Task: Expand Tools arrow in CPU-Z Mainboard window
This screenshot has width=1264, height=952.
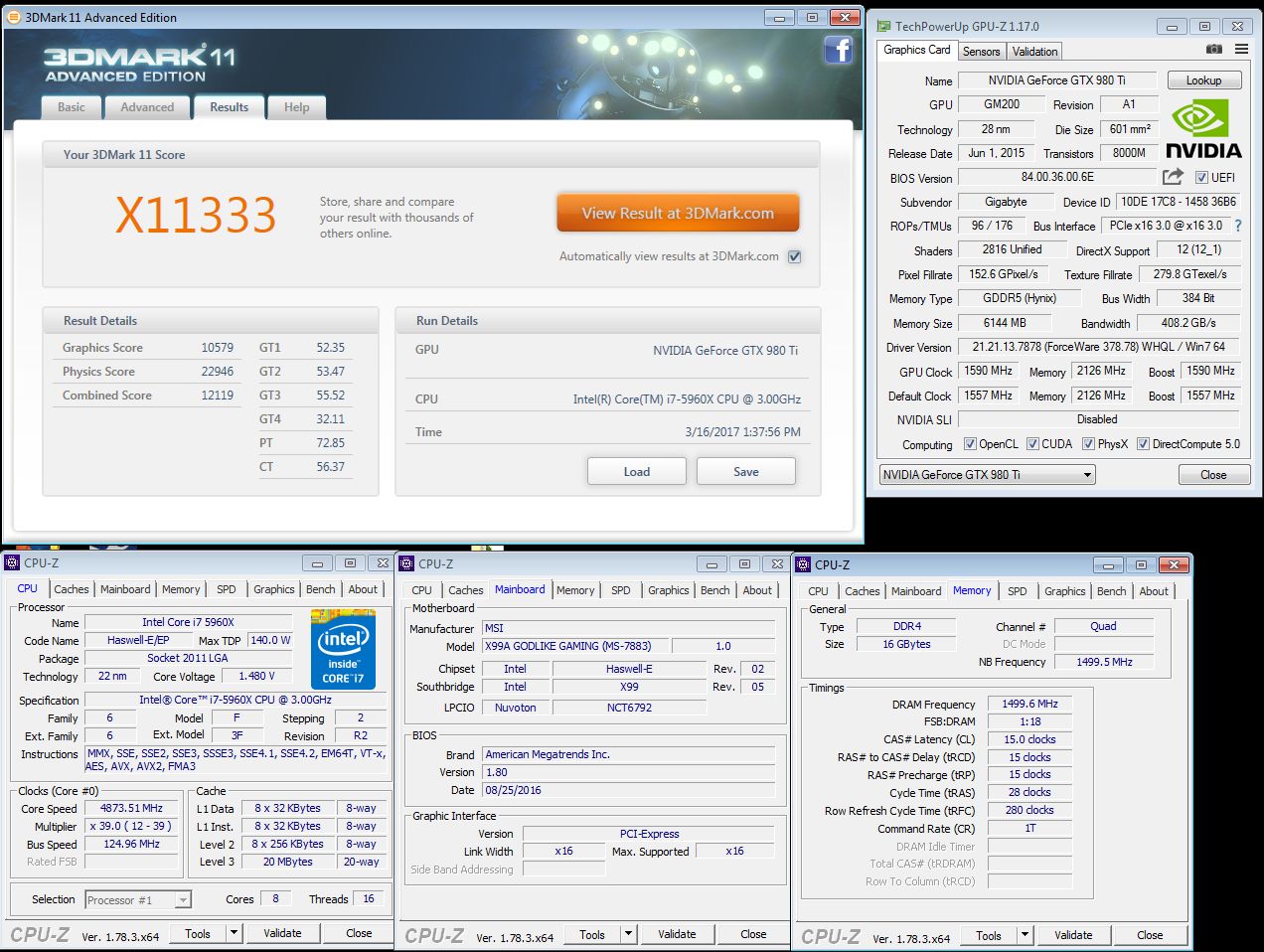Action: click(628, 934)
